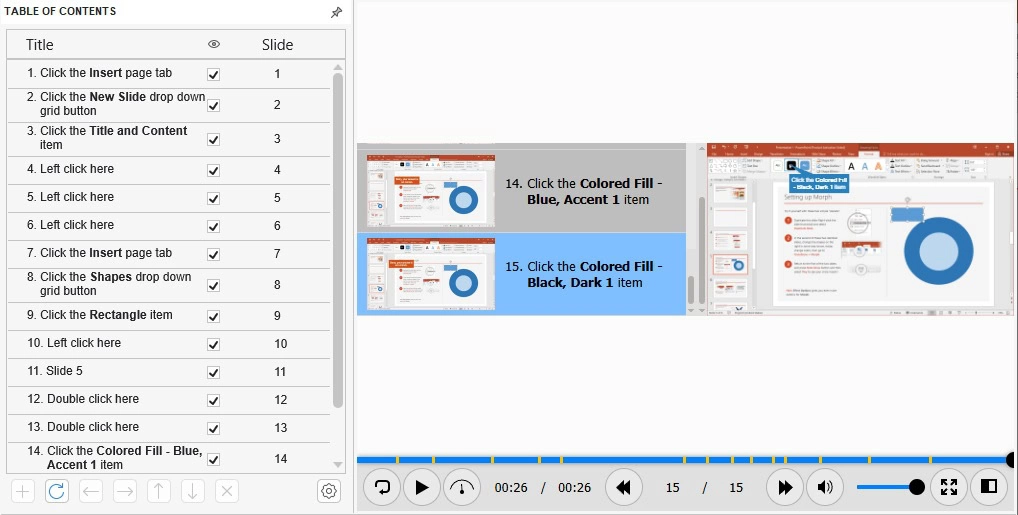1018x515 pixels.
Task: Move entry up with up arrow
Action: click(x=158, y=491)
